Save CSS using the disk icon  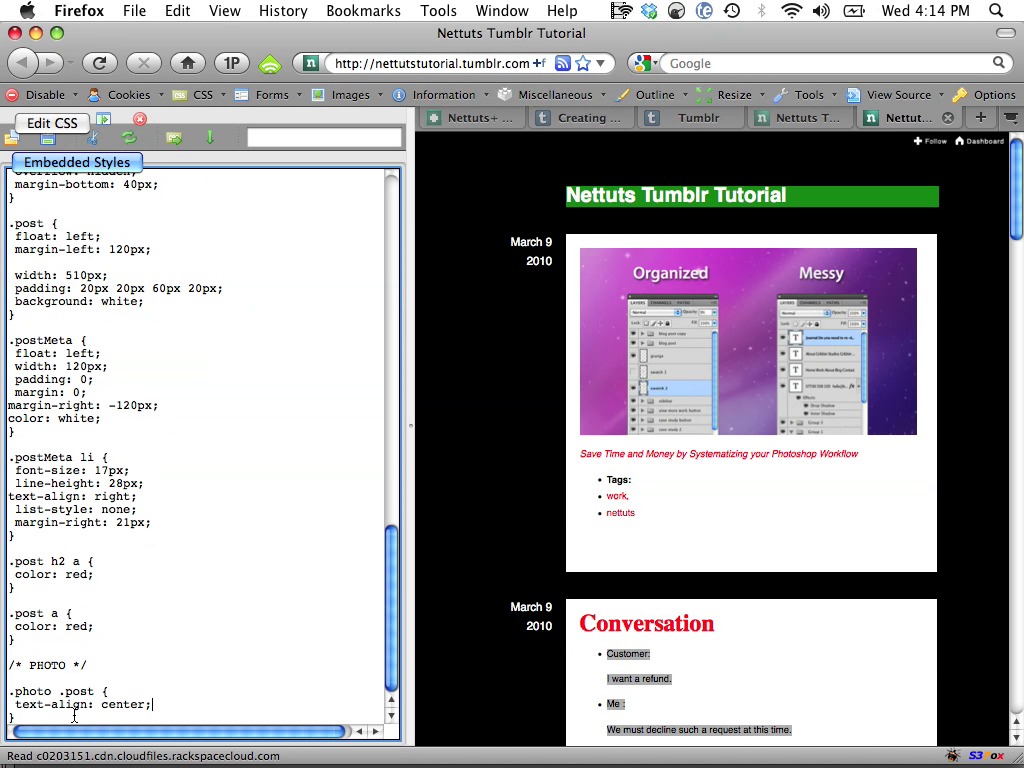click(x=47, y=138)
